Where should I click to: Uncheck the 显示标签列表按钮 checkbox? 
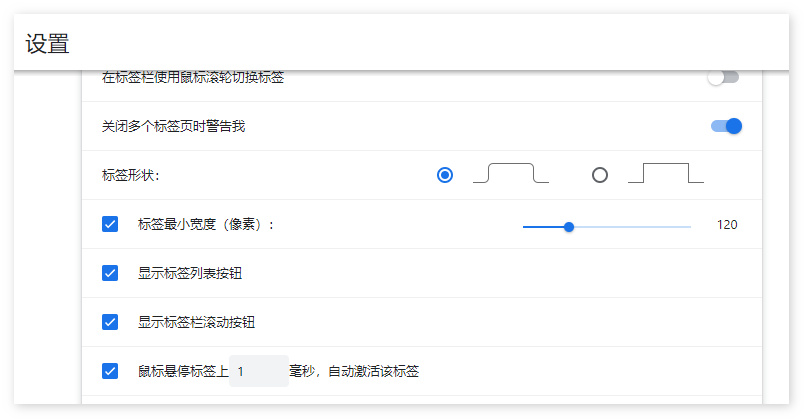[110, 273]
